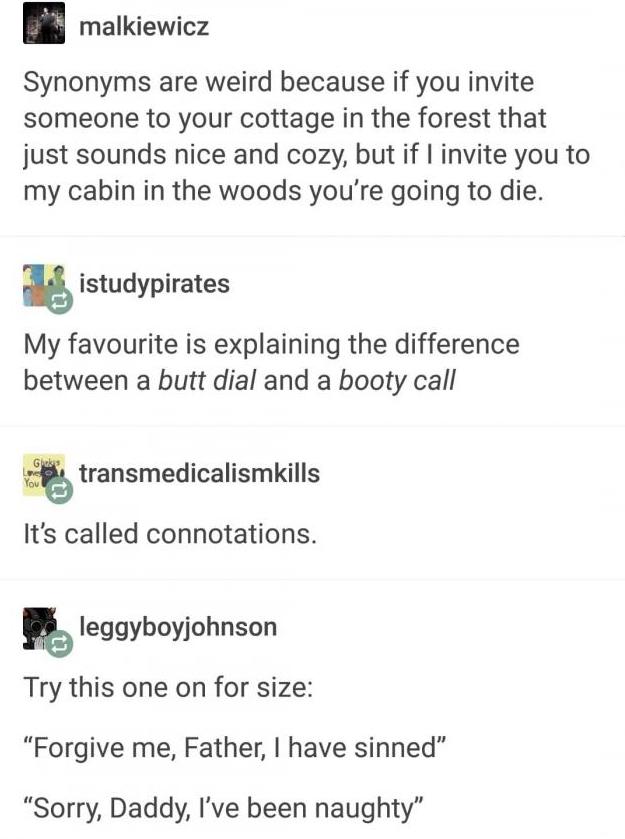Click 'It's called connotations.' reply text

[x=170, y=534]
